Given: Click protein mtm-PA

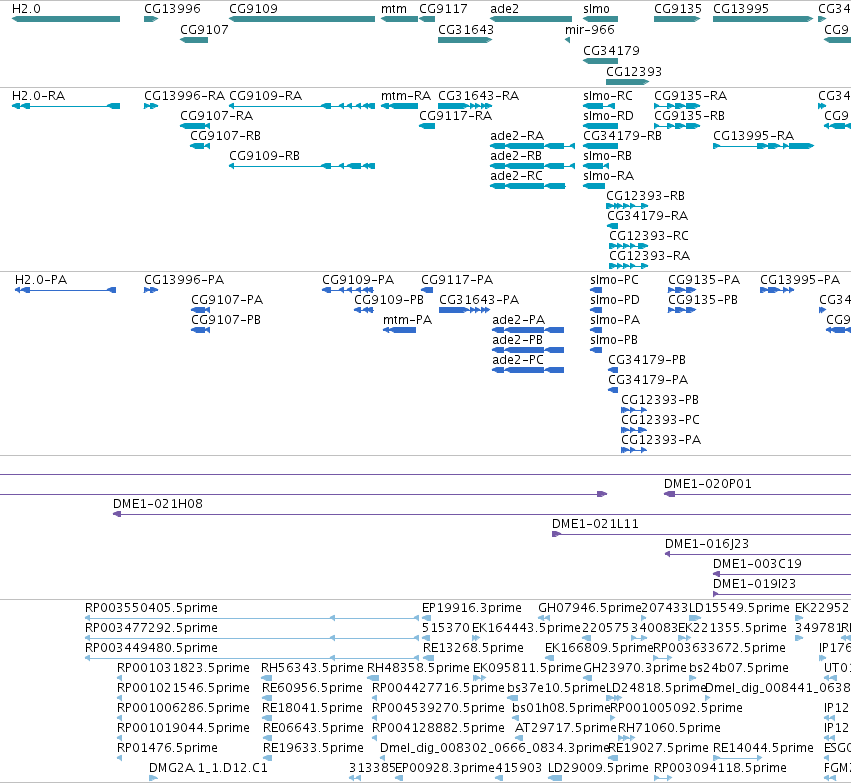Looking at the screenshot, I should tap(399, 330).
